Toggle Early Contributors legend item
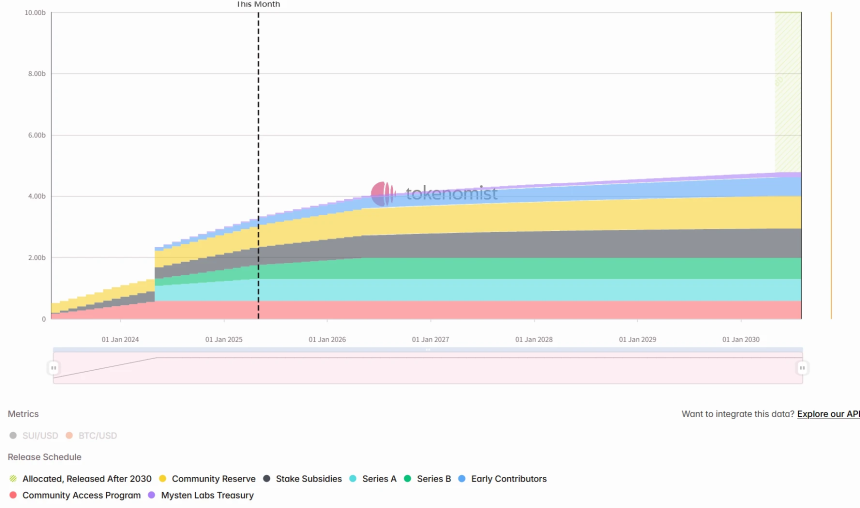The width and height of the screenshot is (860, 508). [508, 479]
